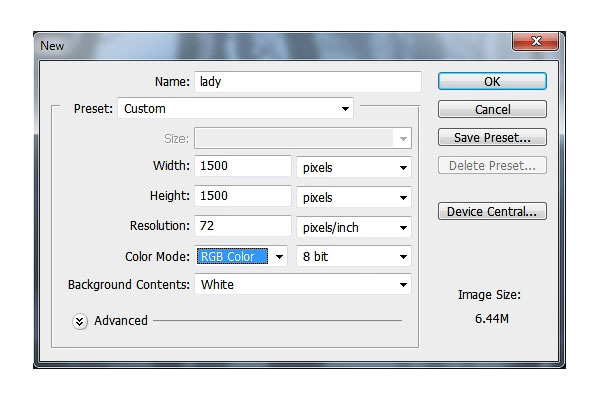Click the Cancel button

coord(492,109)
